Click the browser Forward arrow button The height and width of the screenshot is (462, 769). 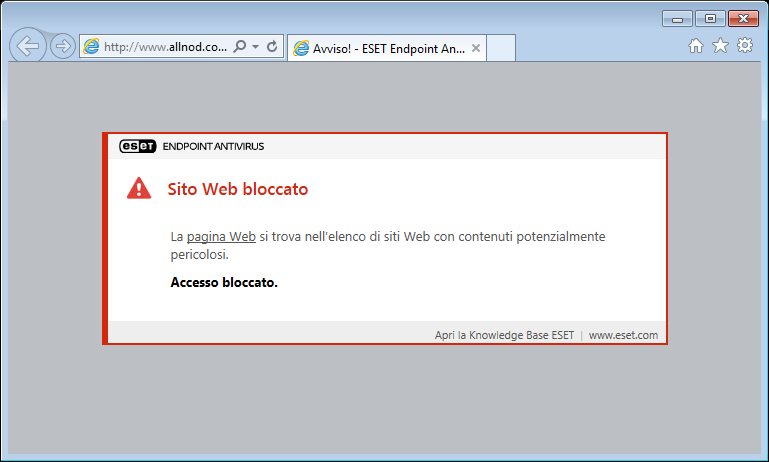pos(63,46)
